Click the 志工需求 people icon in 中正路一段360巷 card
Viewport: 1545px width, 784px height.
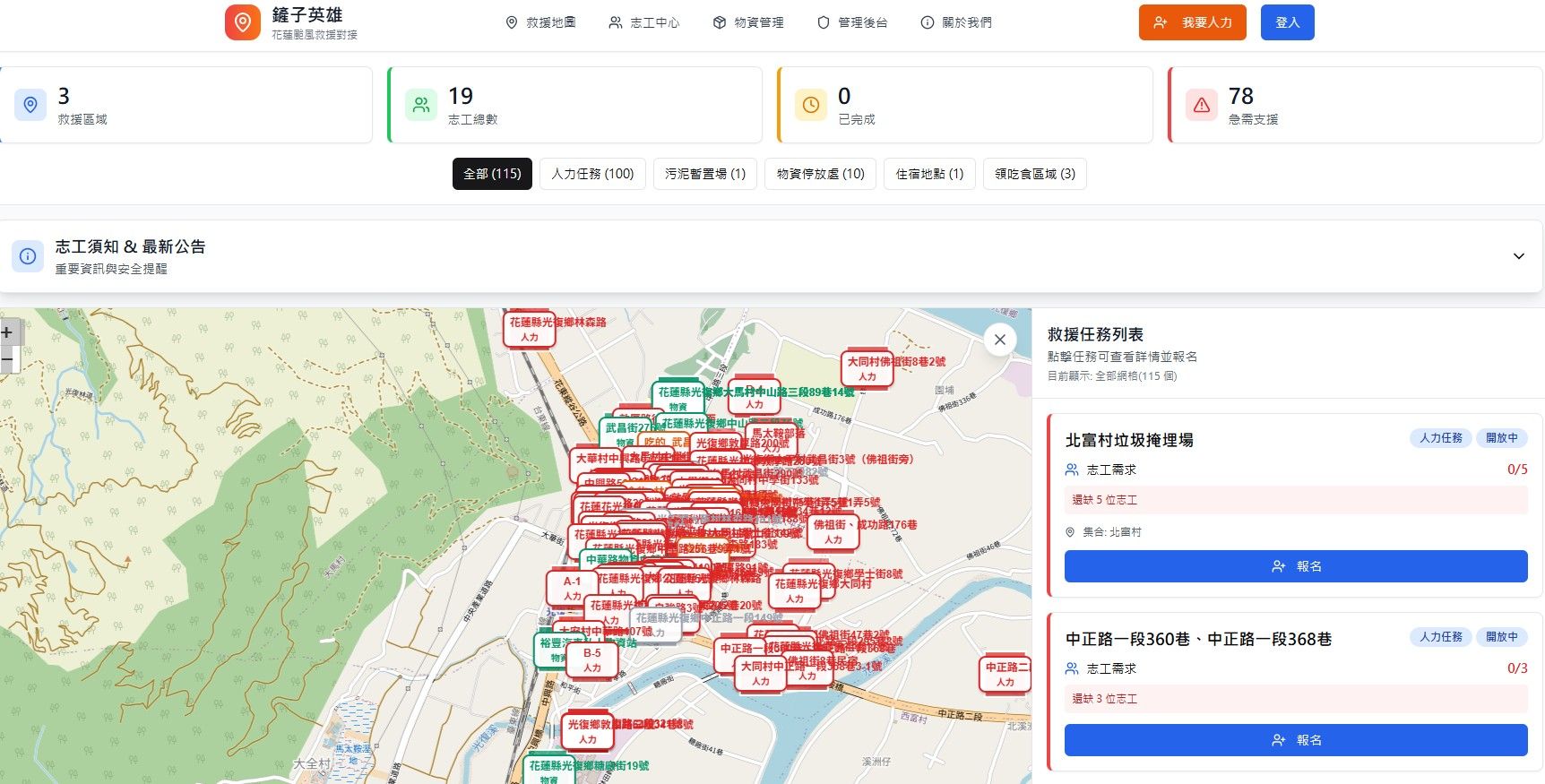pyautogui.click(x=1072, y=668)
